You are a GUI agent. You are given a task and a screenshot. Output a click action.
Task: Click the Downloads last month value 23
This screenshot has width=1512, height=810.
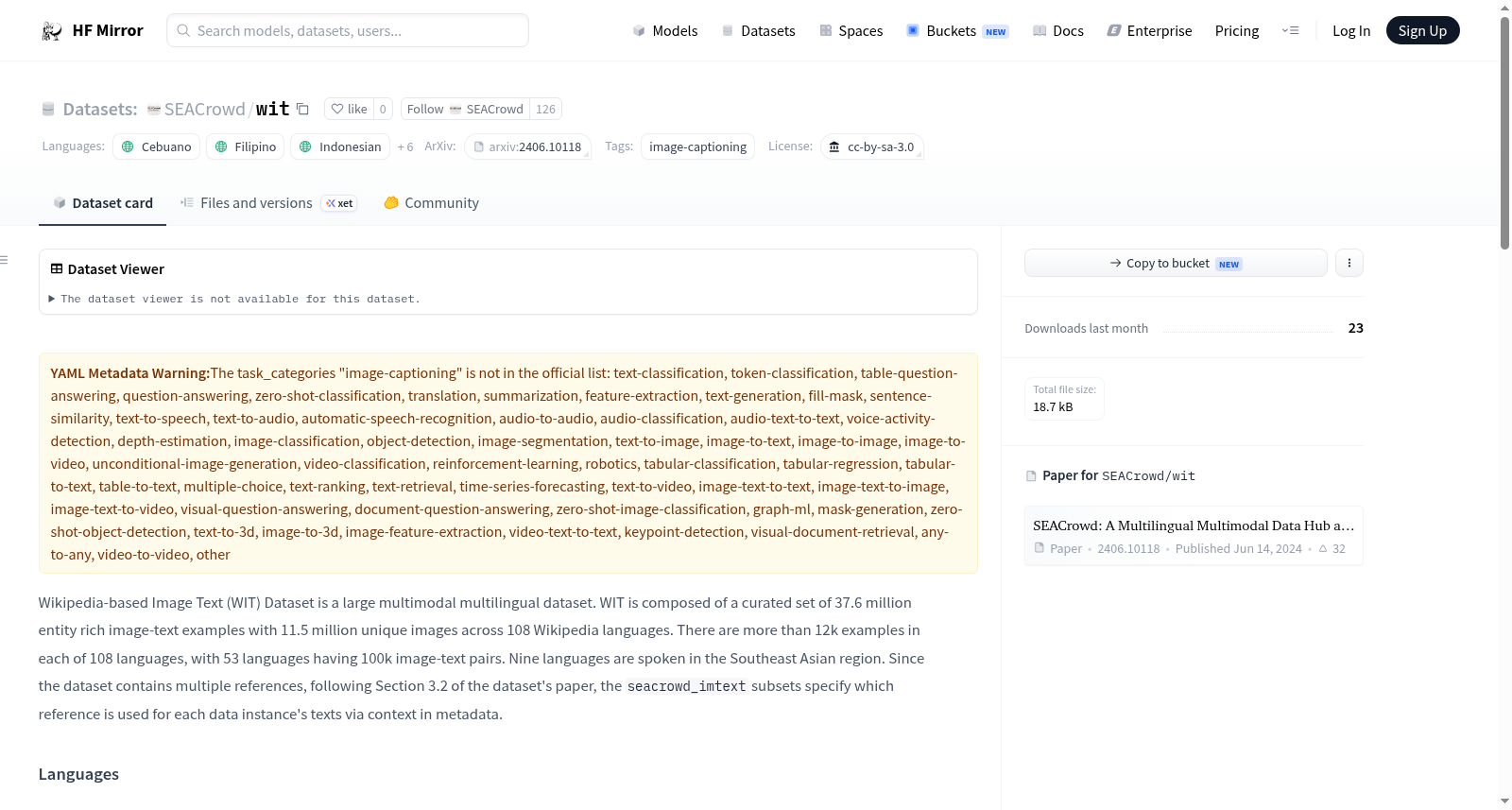point(1355,328)
